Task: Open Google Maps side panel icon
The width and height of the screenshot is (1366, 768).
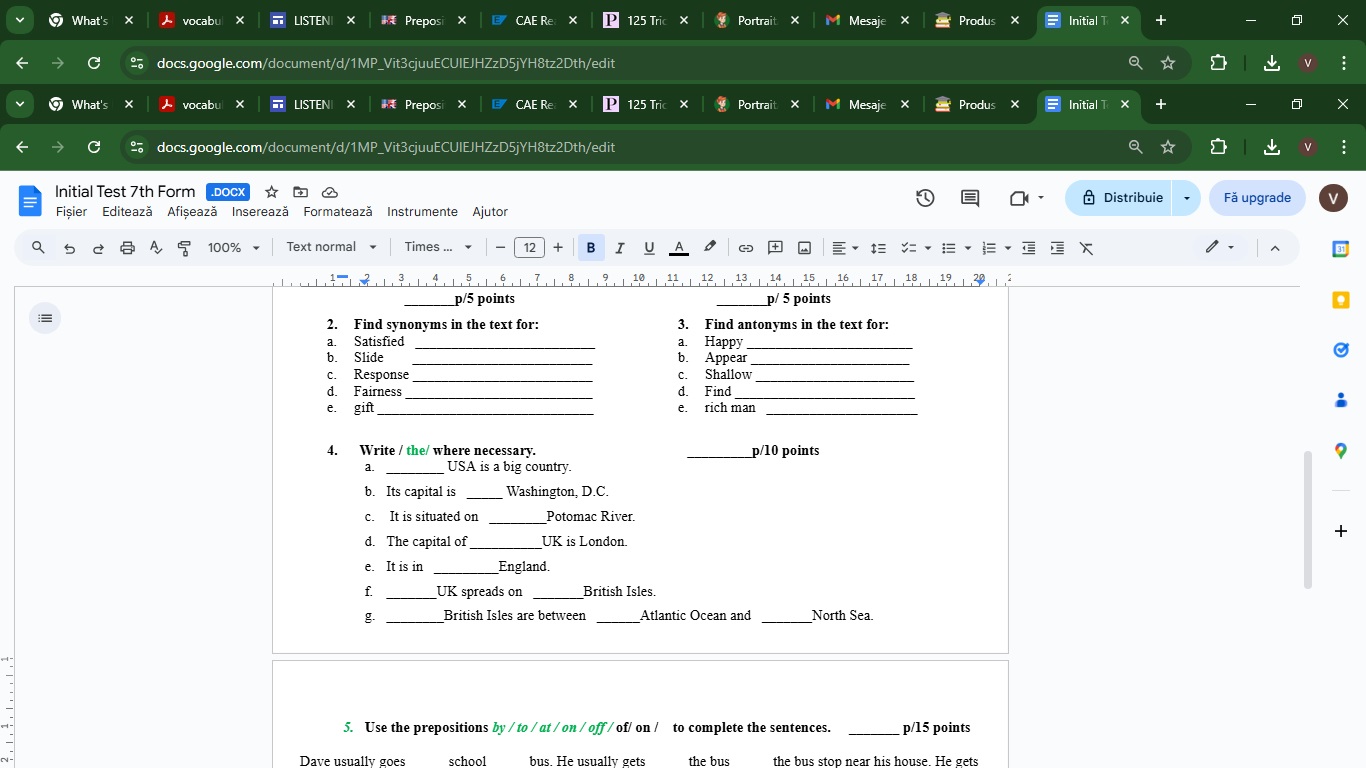Action: (x=1341, y=451)
